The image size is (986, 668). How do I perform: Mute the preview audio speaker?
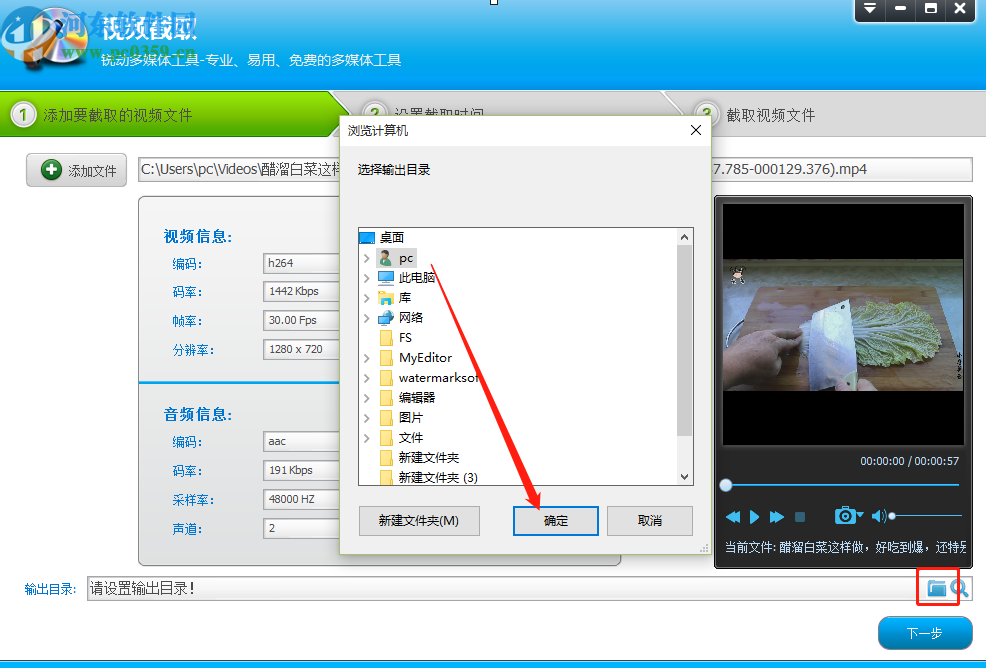[879, 516]
